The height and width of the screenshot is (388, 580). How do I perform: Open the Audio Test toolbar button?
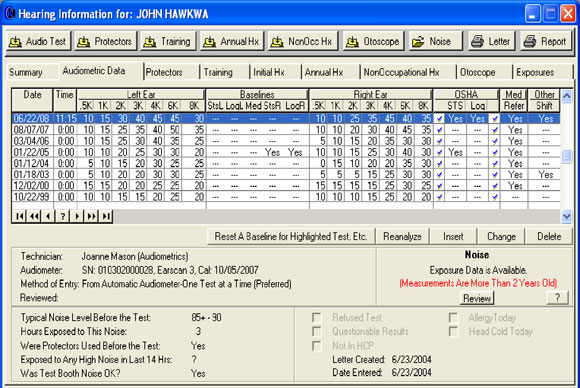(38, 41)
